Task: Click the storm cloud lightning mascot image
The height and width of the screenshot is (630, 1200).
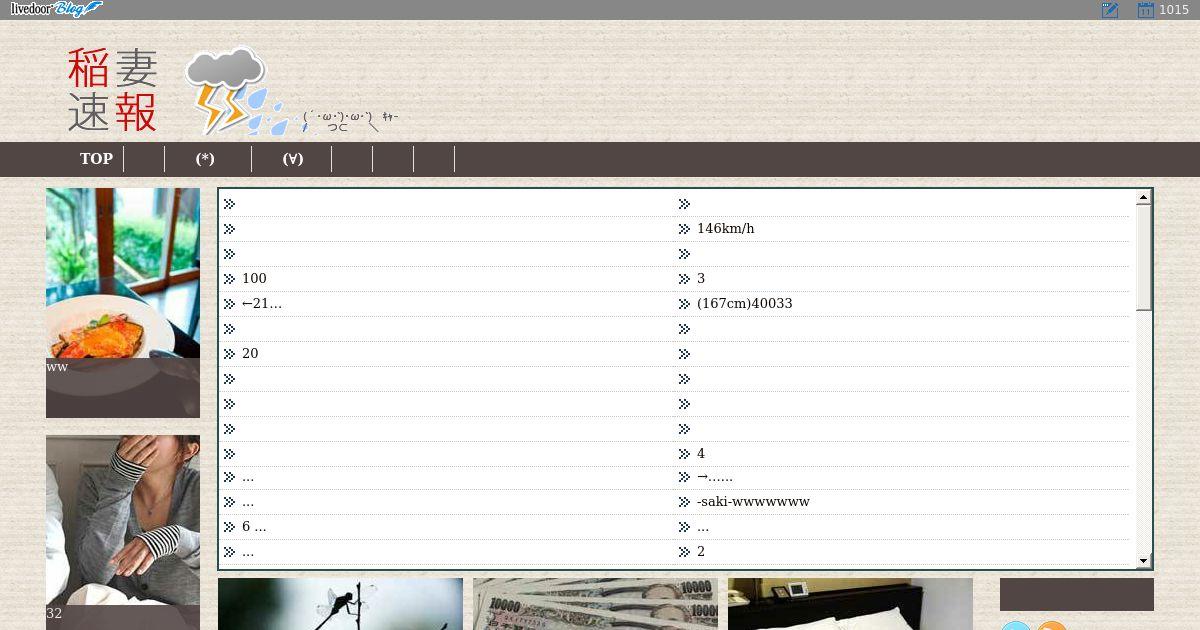Action: (236, 91)
